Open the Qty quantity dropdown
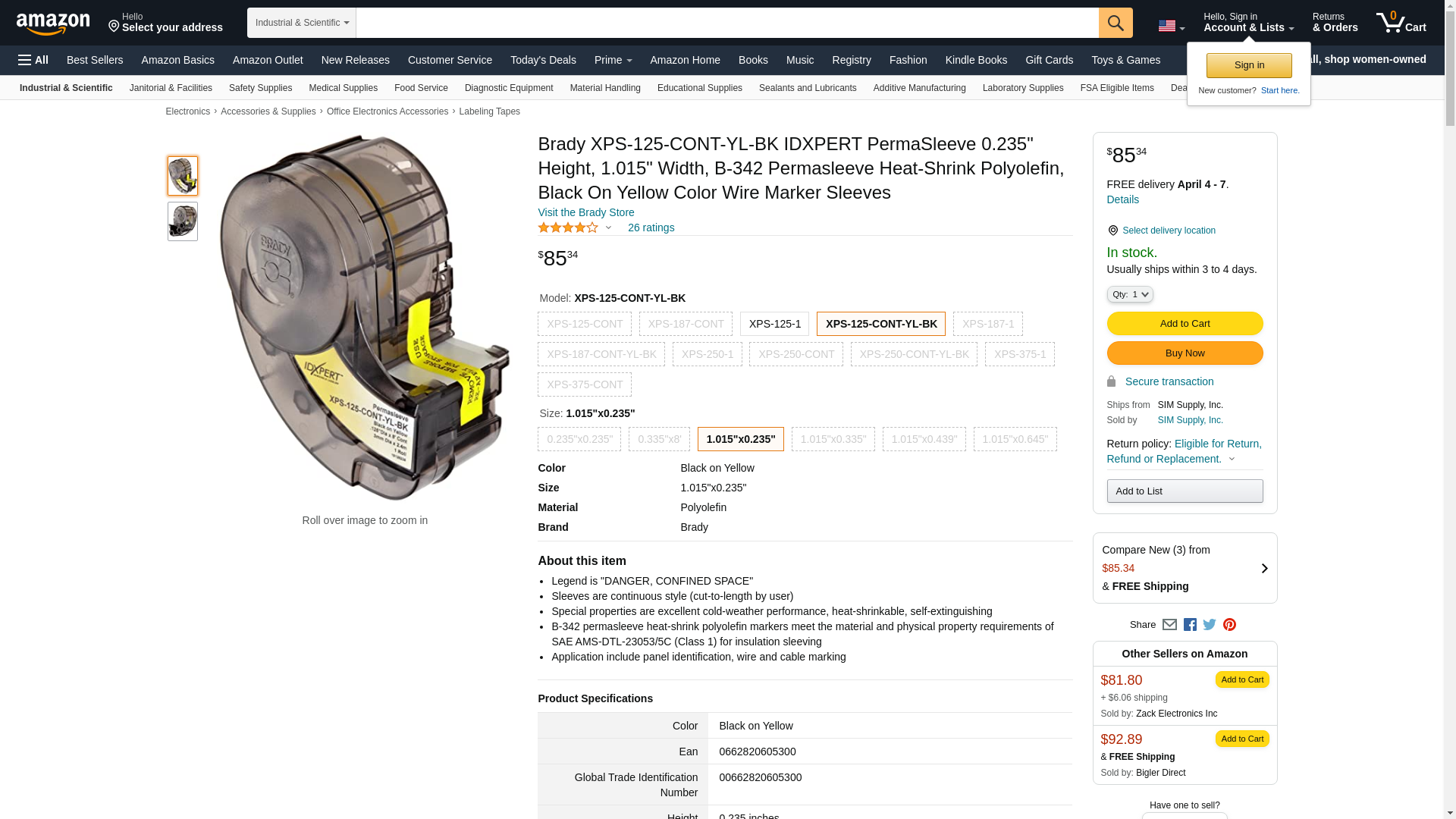The height and width of the screenshot is (819, 1456). pyautogui.click(x=1129, y=294)
